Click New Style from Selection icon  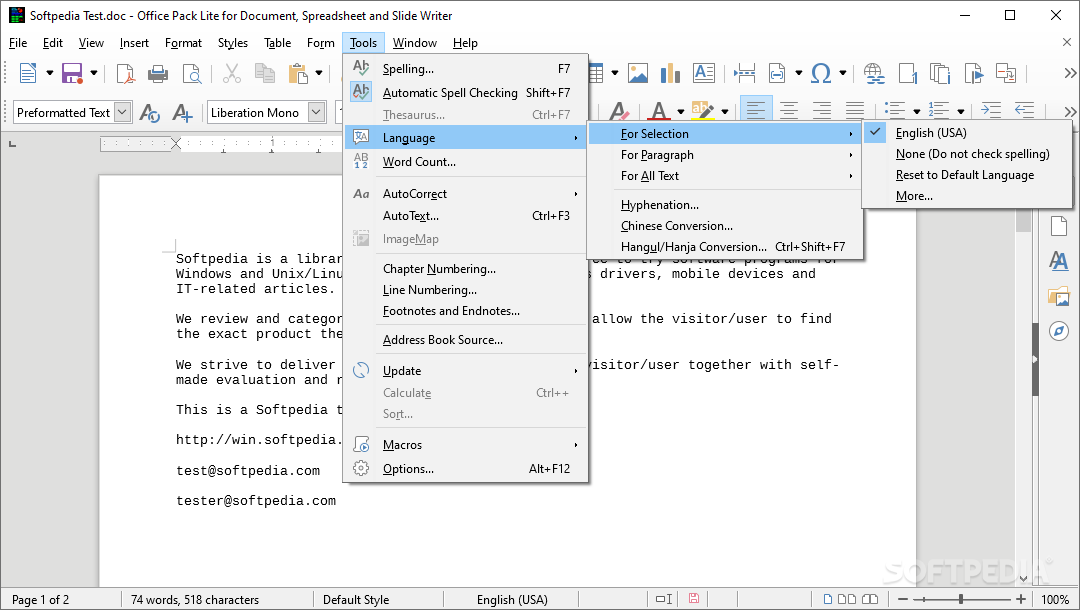pyautogui.click(x=182, y=112)
